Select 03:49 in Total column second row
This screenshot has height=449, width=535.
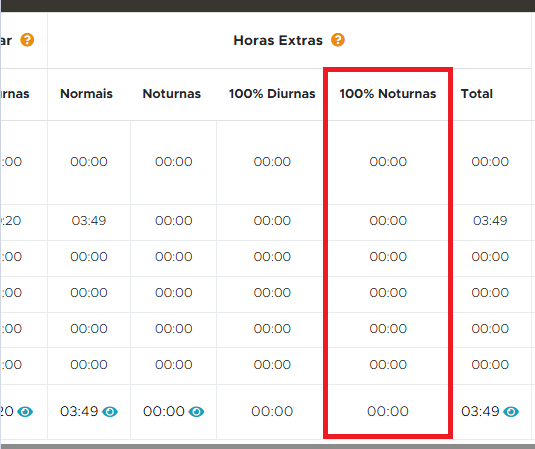[490, 221]
